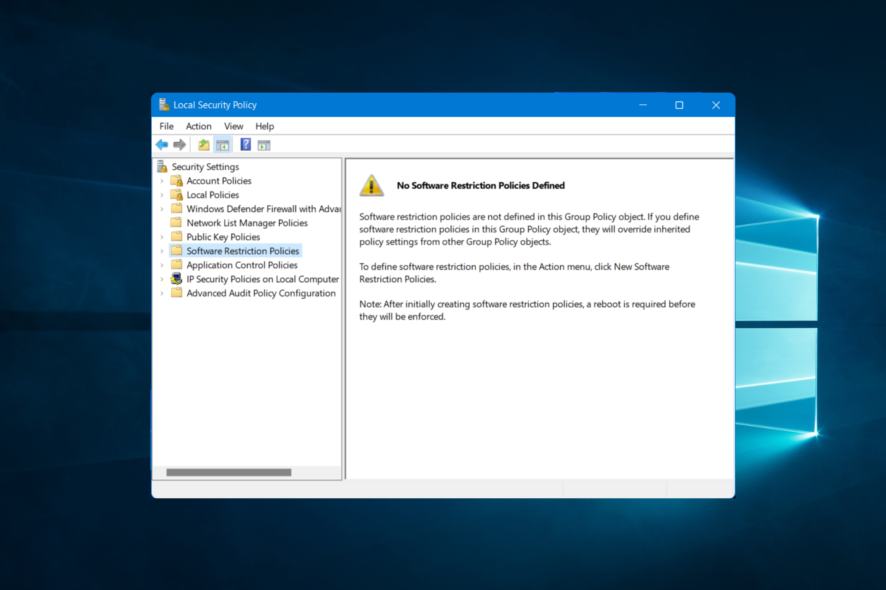886x590 pixels.
Task: Open the View menu
Action: point(233,126)
